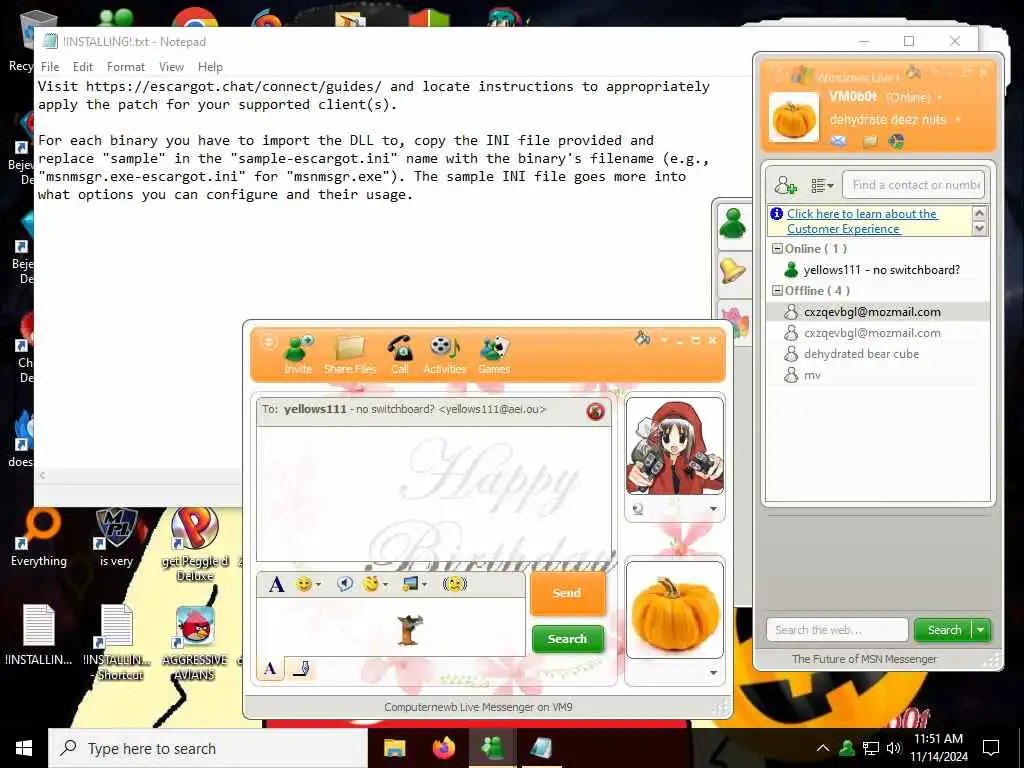The width and height of the screenshot is (1024, 768).
Task: Click the paintbrush icon in Messenger titlebar
Action: 913,72
